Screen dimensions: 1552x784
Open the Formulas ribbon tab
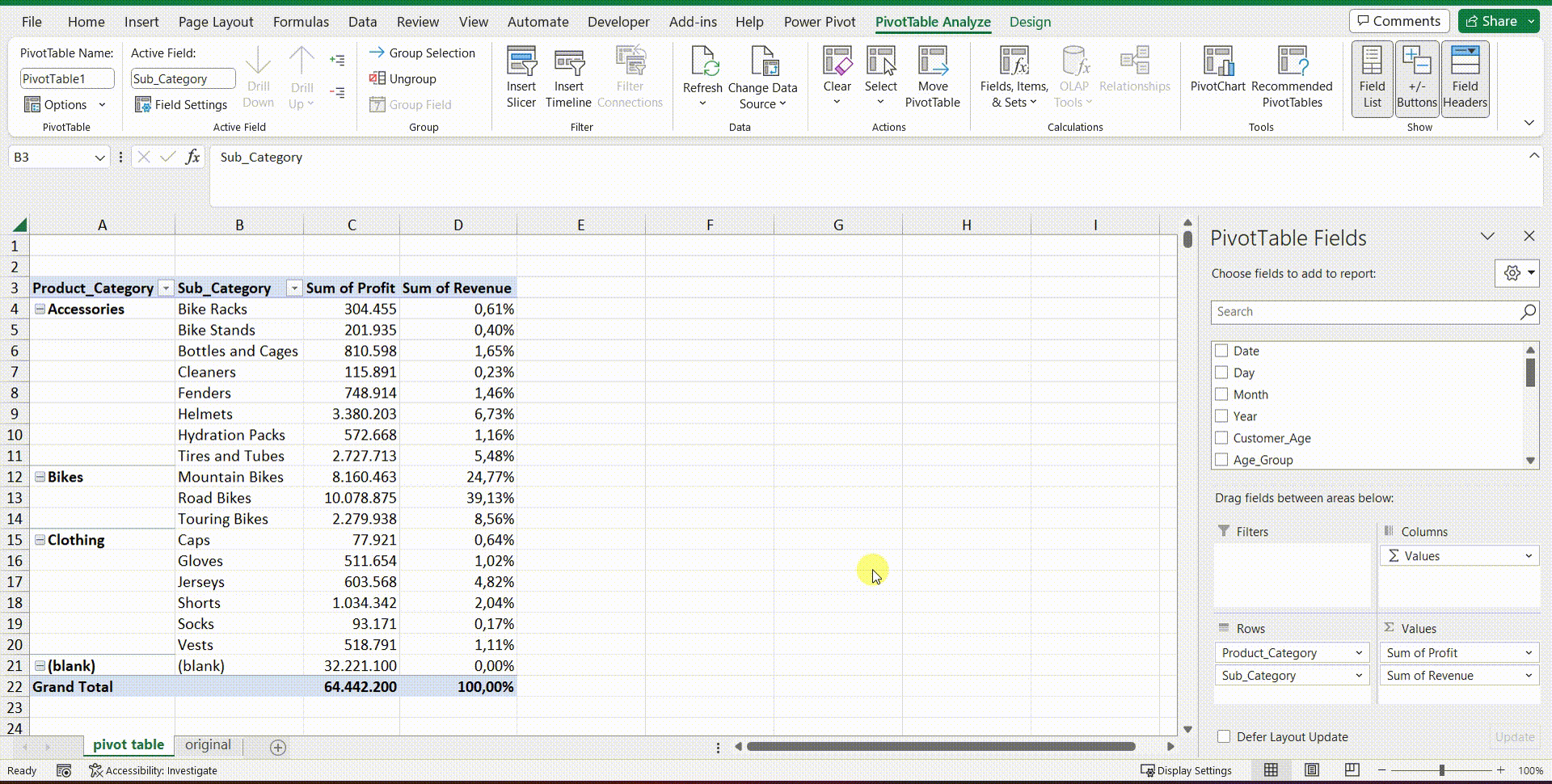tap(301, 22)
